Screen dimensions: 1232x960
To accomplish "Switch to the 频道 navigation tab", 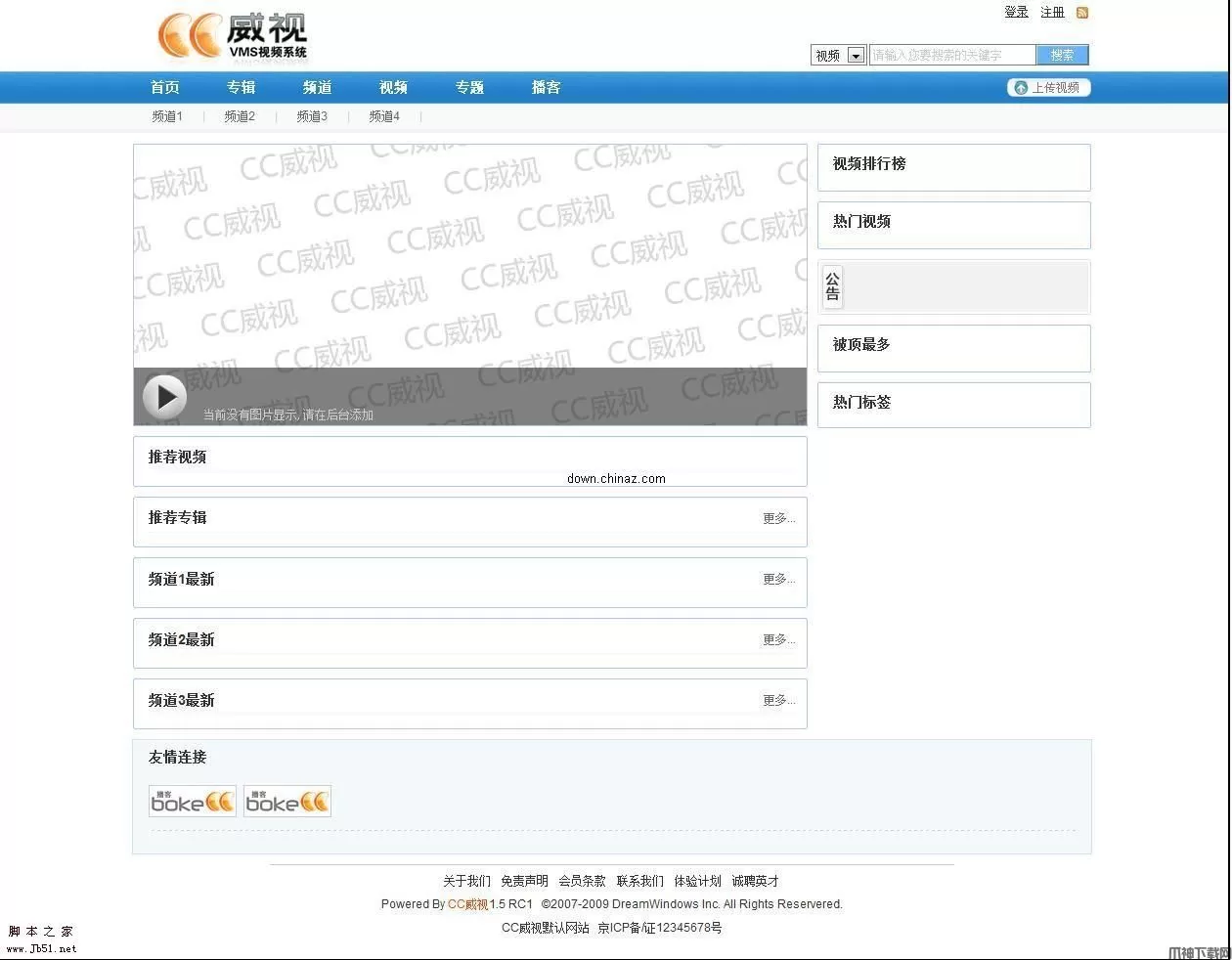I will click(317, 87).
